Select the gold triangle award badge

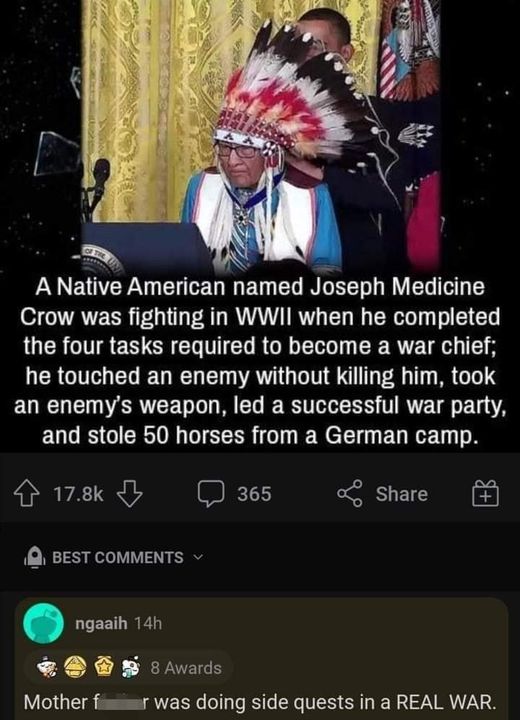pos(75,668)
